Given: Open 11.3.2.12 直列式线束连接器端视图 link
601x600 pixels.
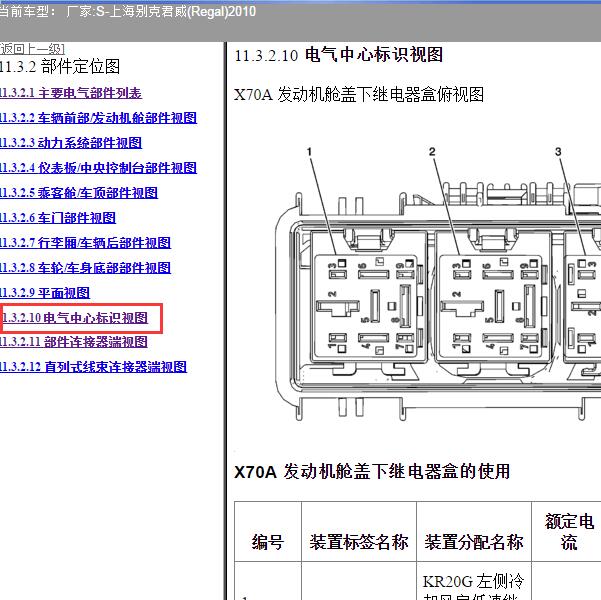Looking at the screenshot, I should pos(94,367).
